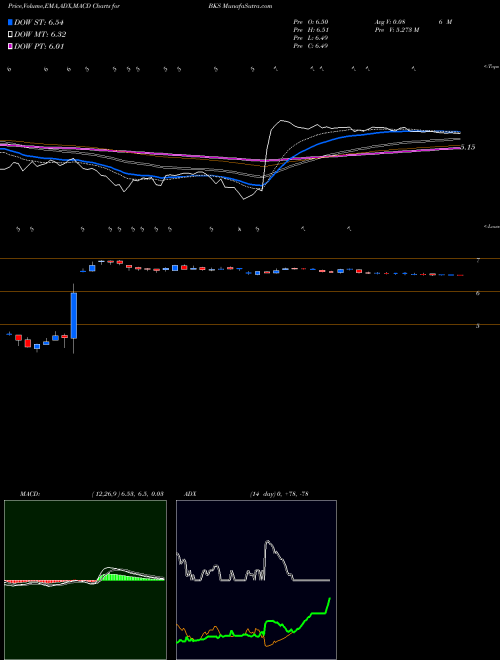This screenshot has height=660, width=500.
Task: Click the magenta DOW PT legend swatch
Action: coord(10,46)
